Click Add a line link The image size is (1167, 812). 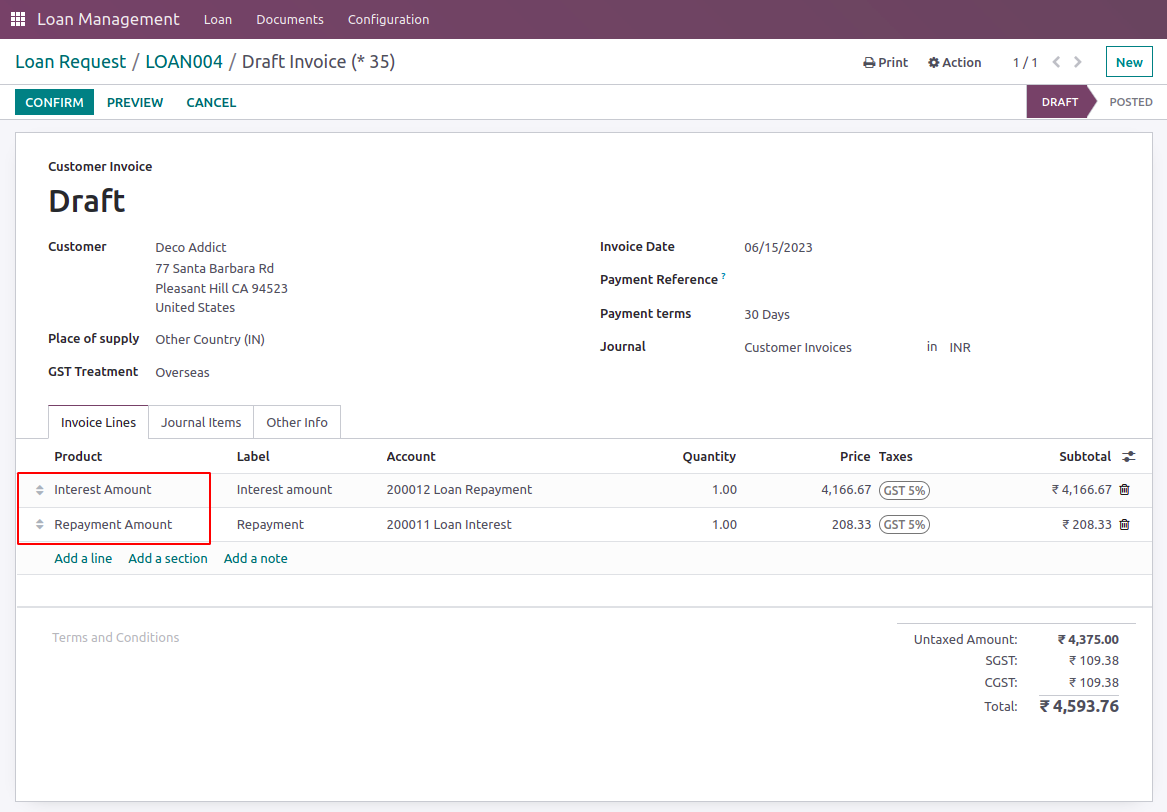coord(83,558)
